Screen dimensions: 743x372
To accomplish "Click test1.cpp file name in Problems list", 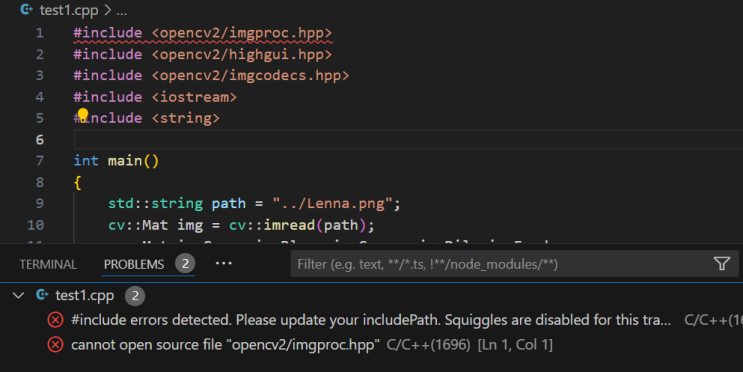I will coord(85,296).
